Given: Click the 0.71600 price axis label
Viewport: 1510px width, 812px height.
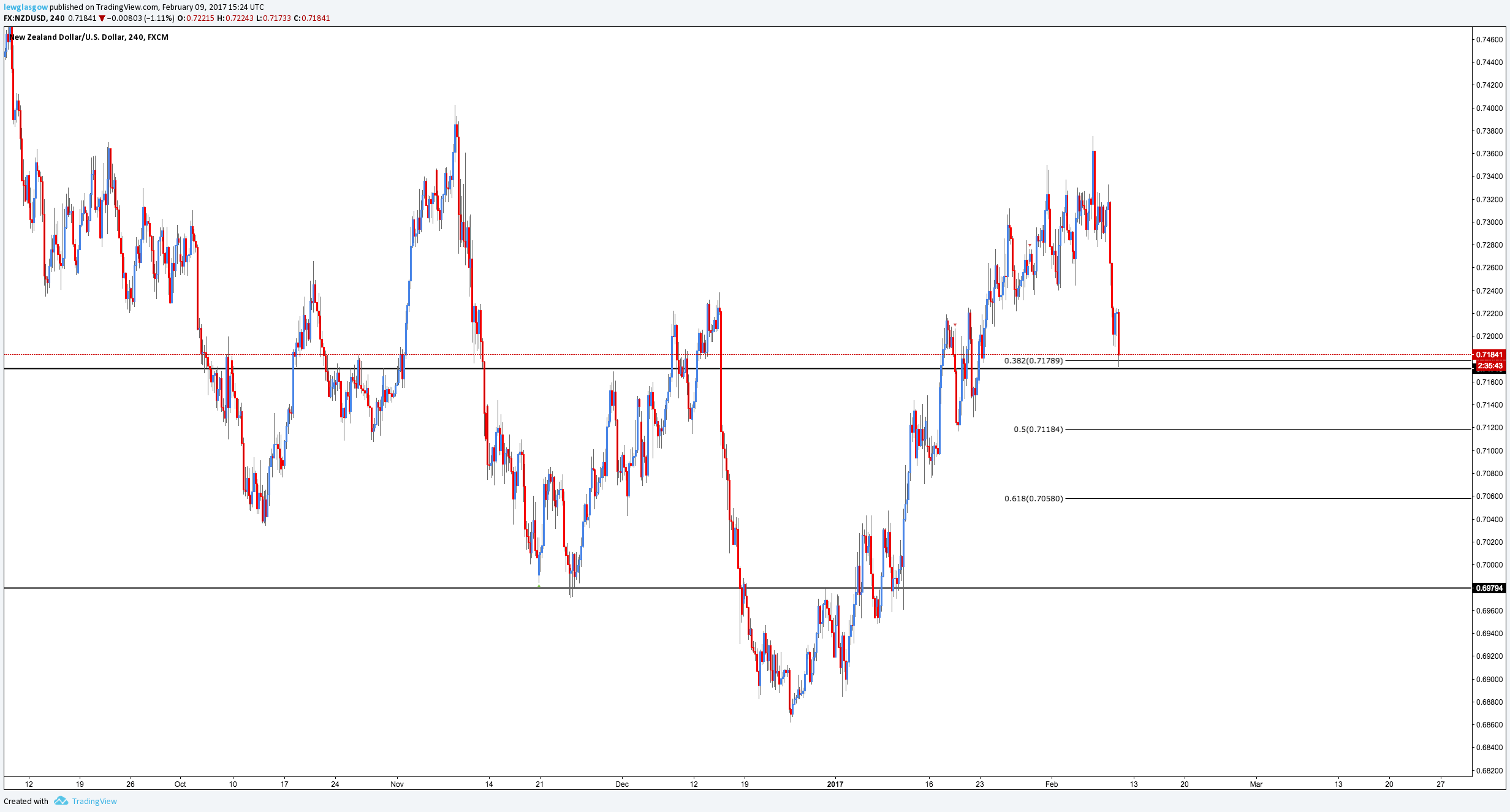Looking at the screenshot, I should (x=1489, y=382).
